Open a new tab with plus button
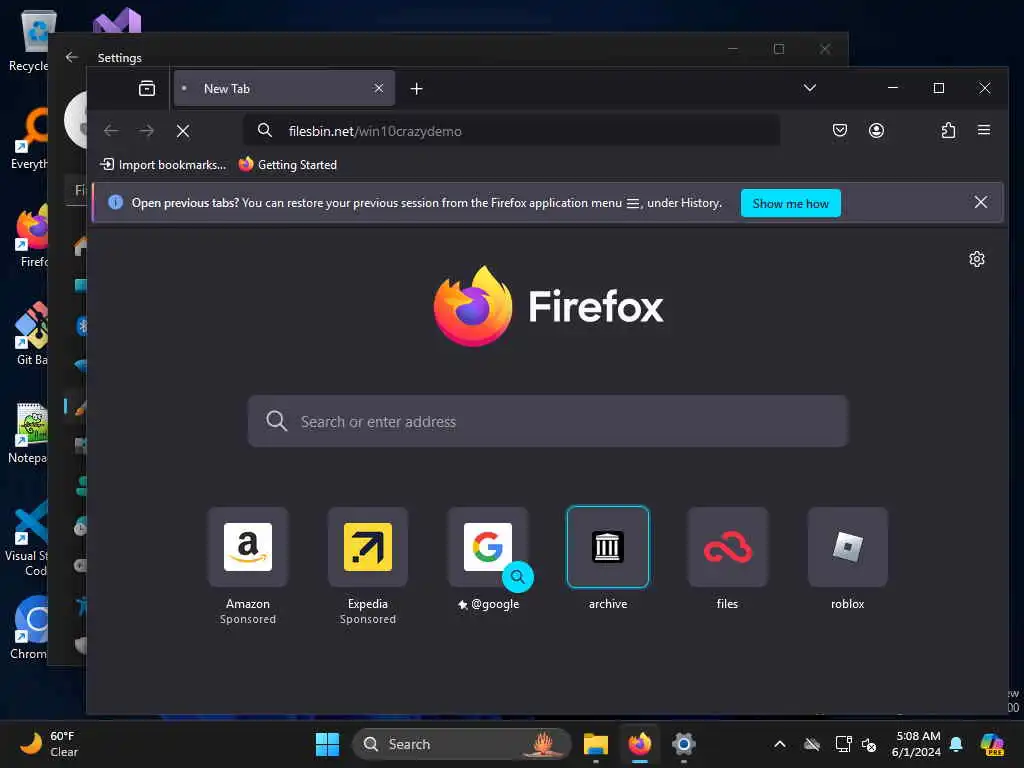The image size is (1024, 768). pos(417,88)
